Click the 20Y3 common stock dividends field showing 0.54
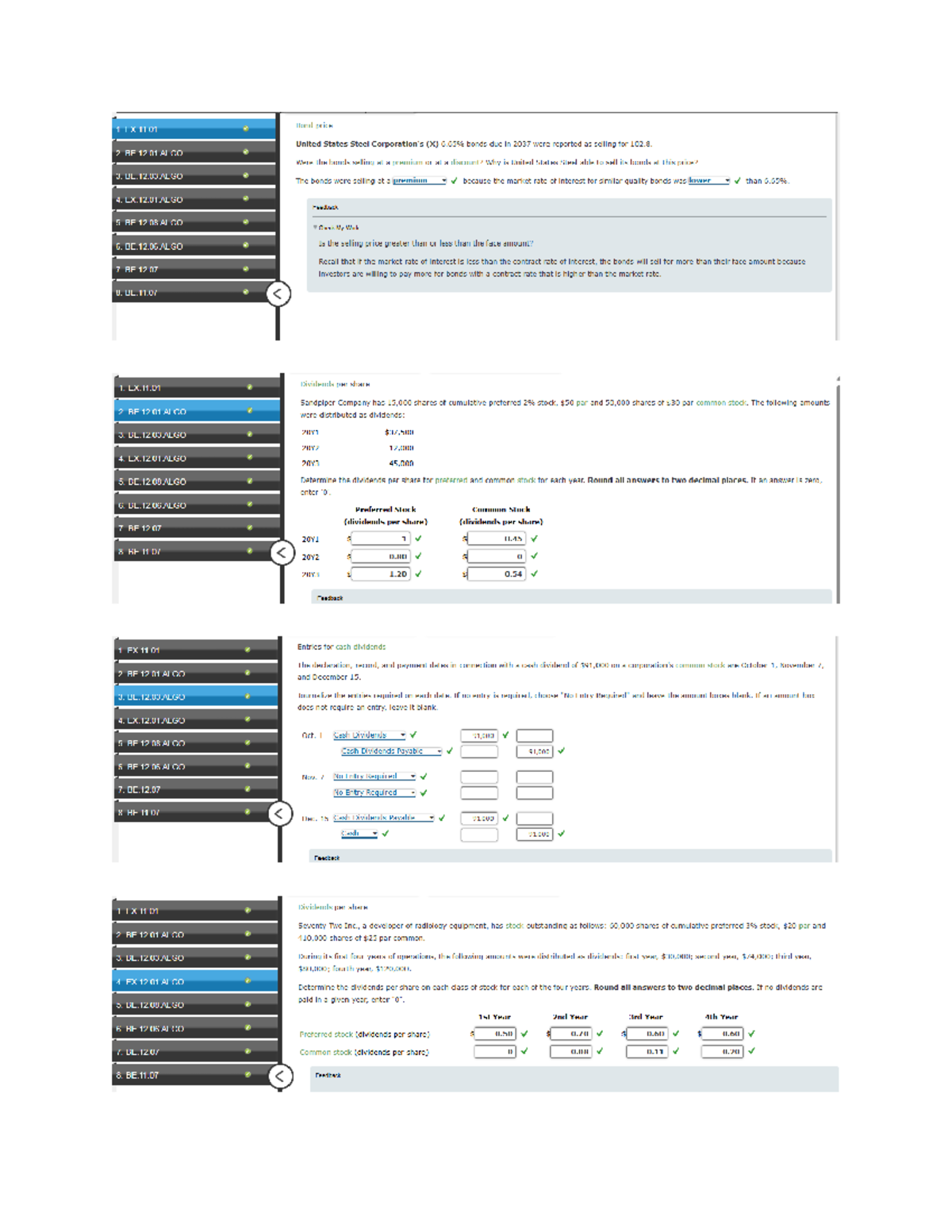Viewport: 952px width, 1232px height. (497, 574)
